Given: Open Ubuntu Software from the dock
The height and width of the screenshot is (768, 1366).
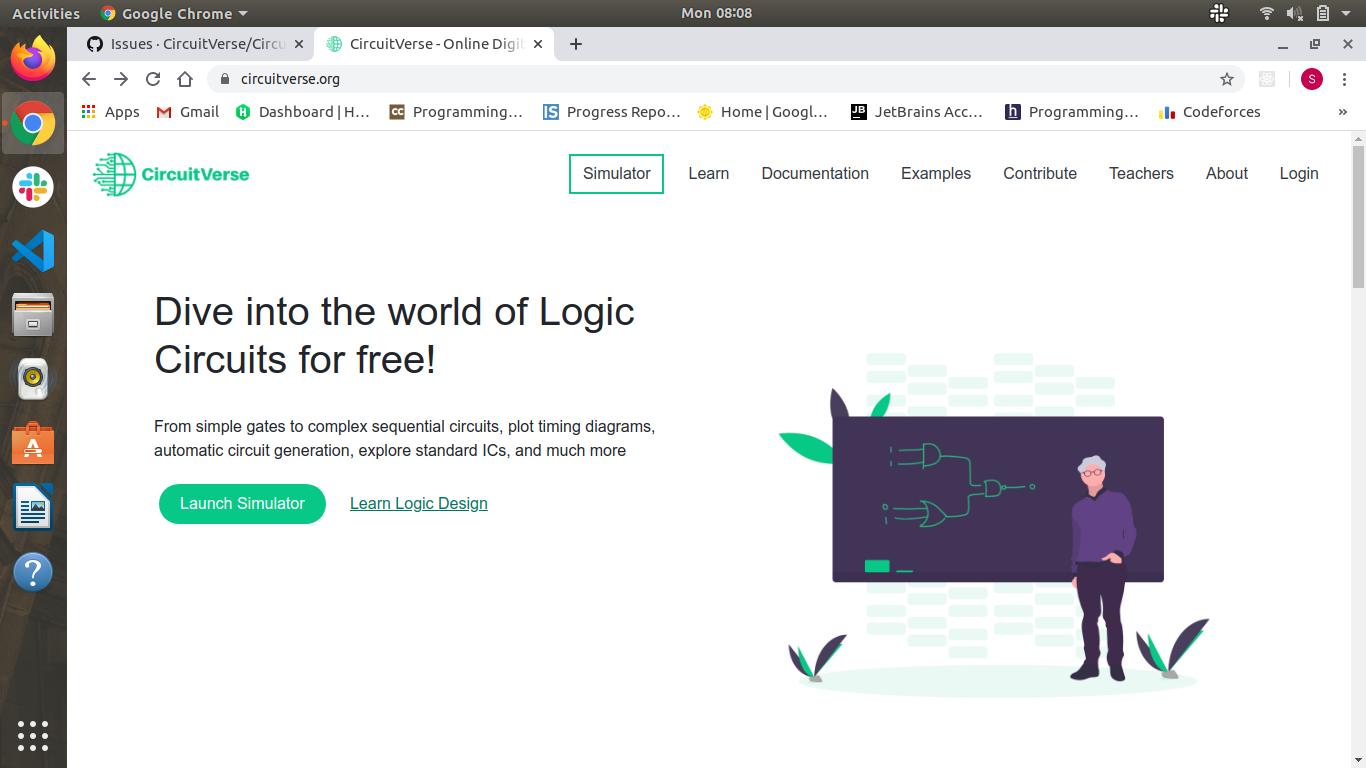Looking at the screenshot, I should pyautogui.click(x=33, y=443).
